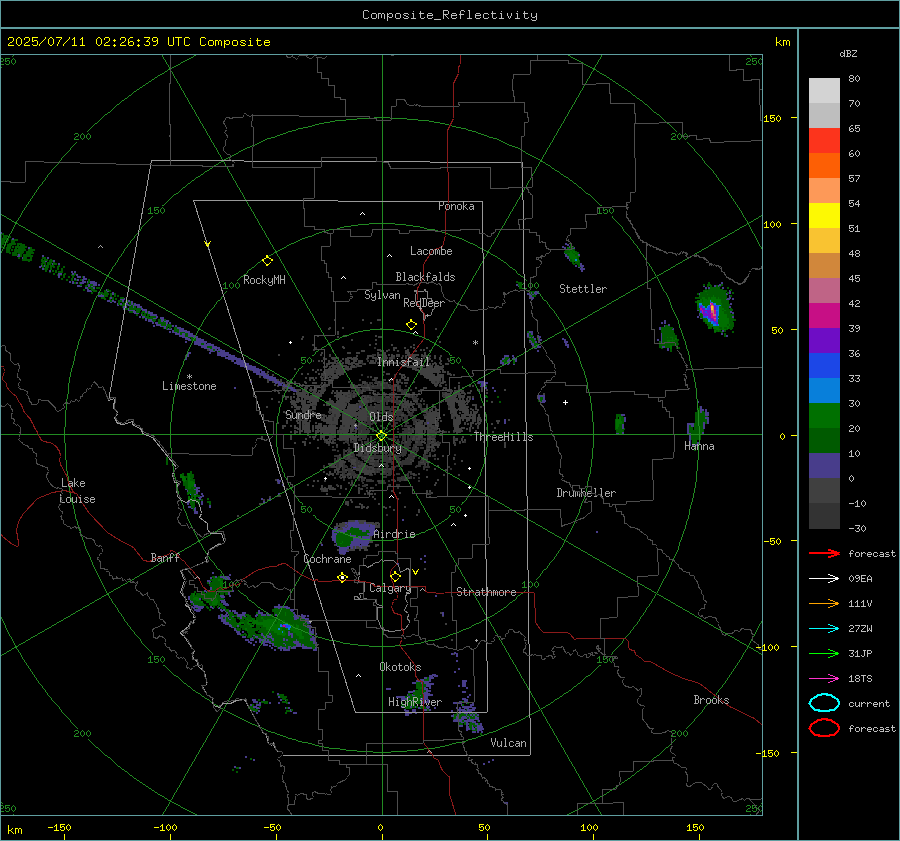900x841 pixels.
Task: Click the Lacombe label
Action: [x=431, y=251]
